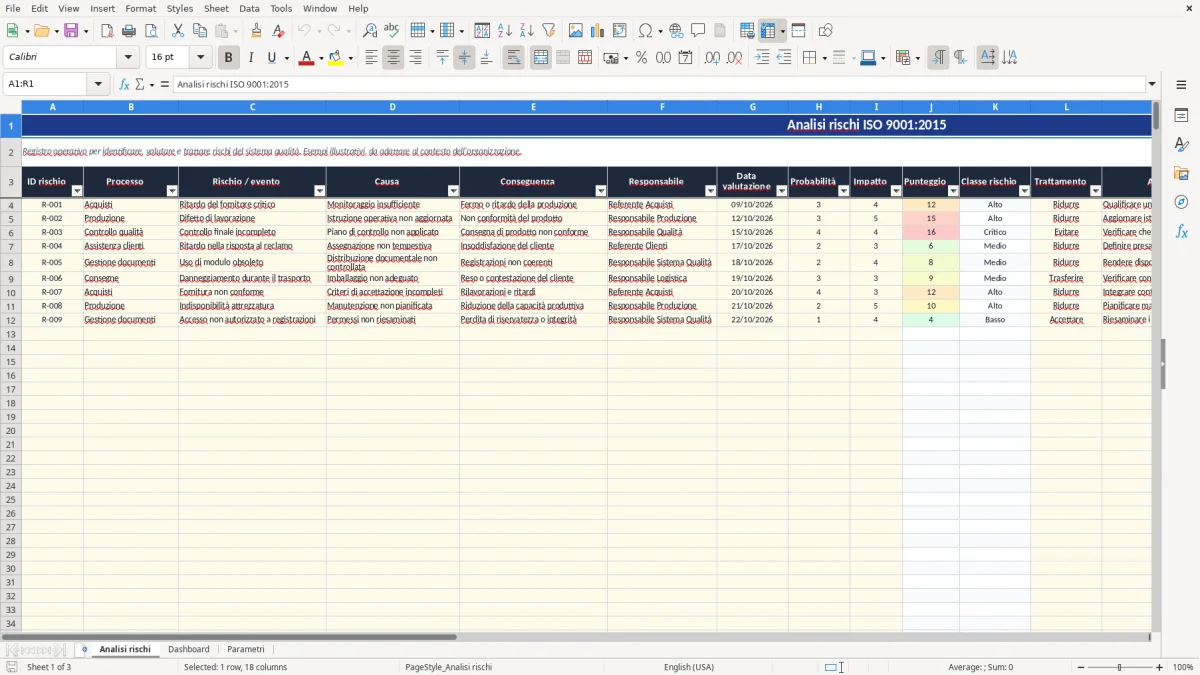Toggle Center Horizontally alignment
1200x675 pixels.
[x=393, y=58]
